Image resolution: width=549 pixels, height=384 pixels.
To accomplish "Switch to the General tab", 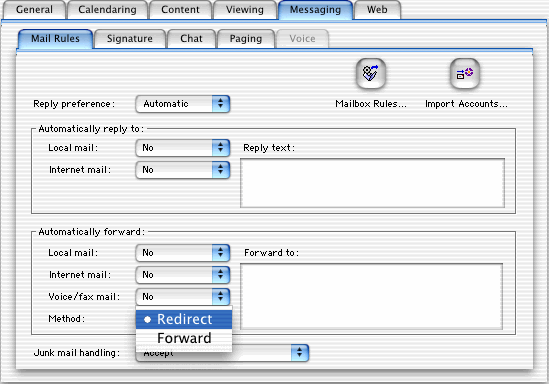I will pos(34,9).
